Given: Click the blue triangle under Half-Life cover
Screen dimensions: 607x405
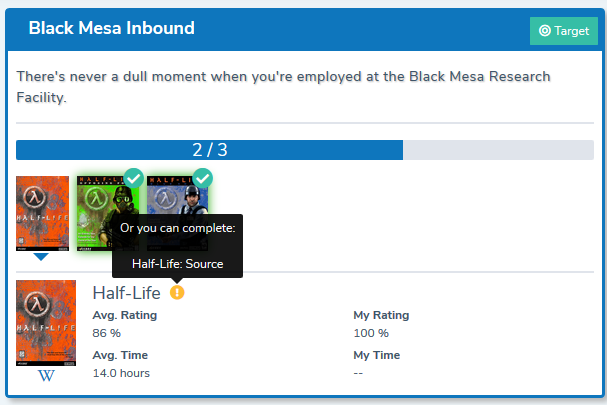Looking at the screenshot, I should [41, 257].
